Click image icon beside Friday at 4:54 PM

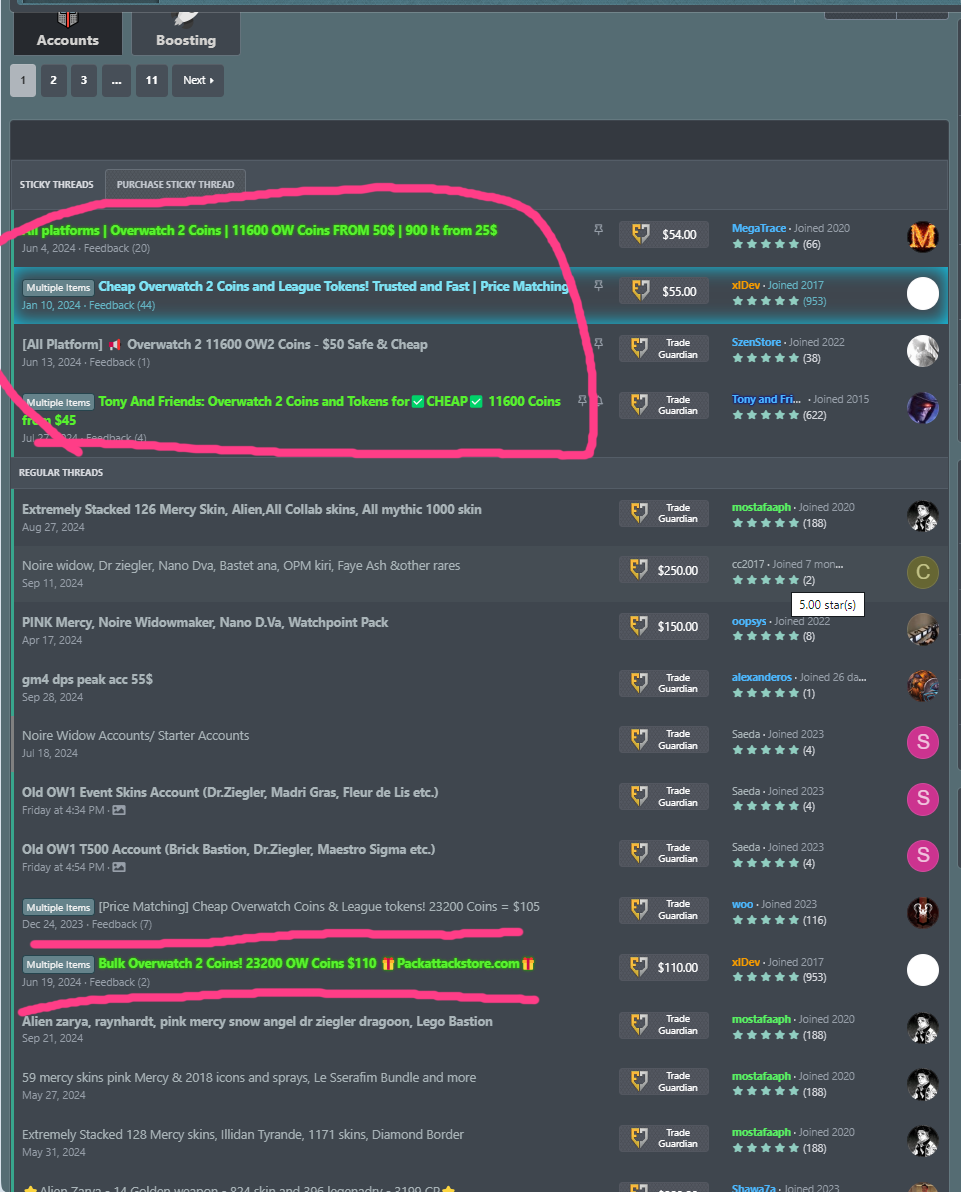119,867
